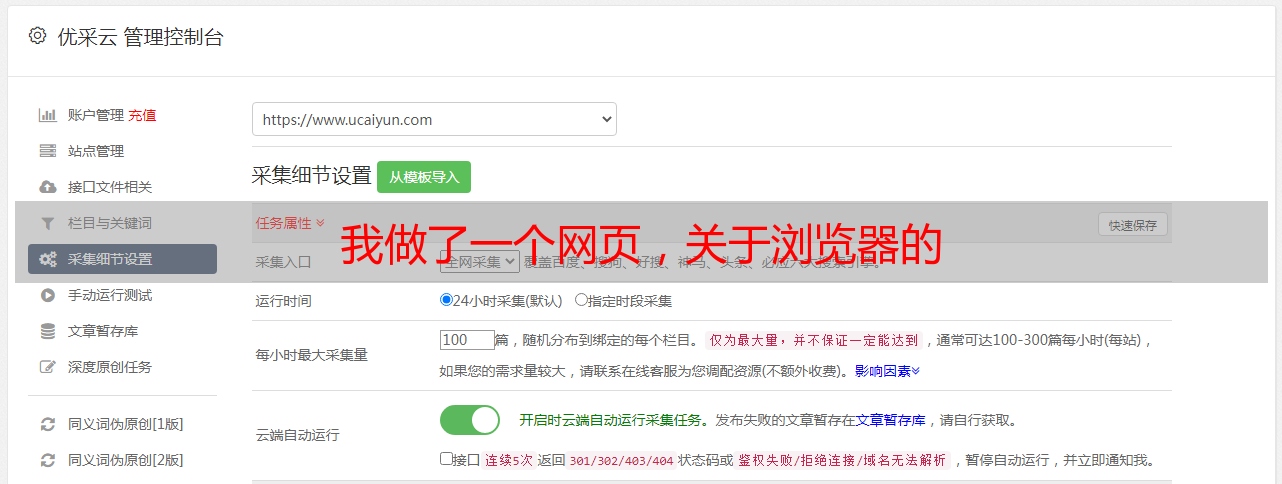
Task: Select 采集细节设置 in the sidebar
Action: click(x=122, y=259)
